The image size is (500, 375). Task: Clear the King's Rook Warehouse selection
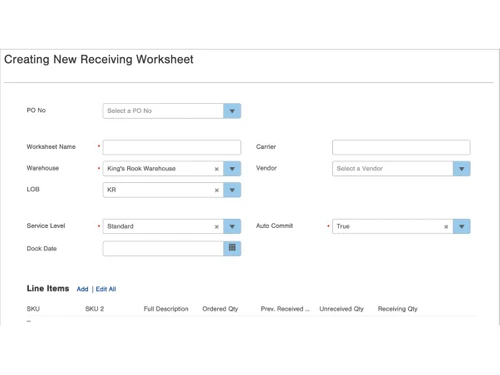[217, 169]
